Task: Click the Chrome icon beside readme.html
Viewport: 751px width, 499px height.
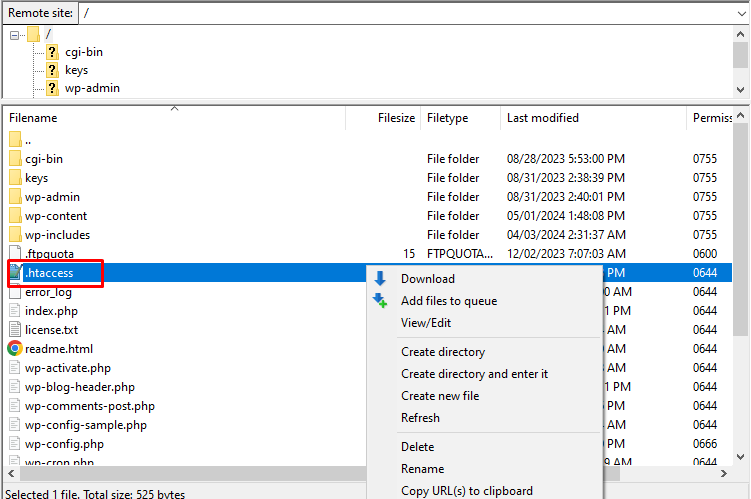Action: click(x=15, y=349)
